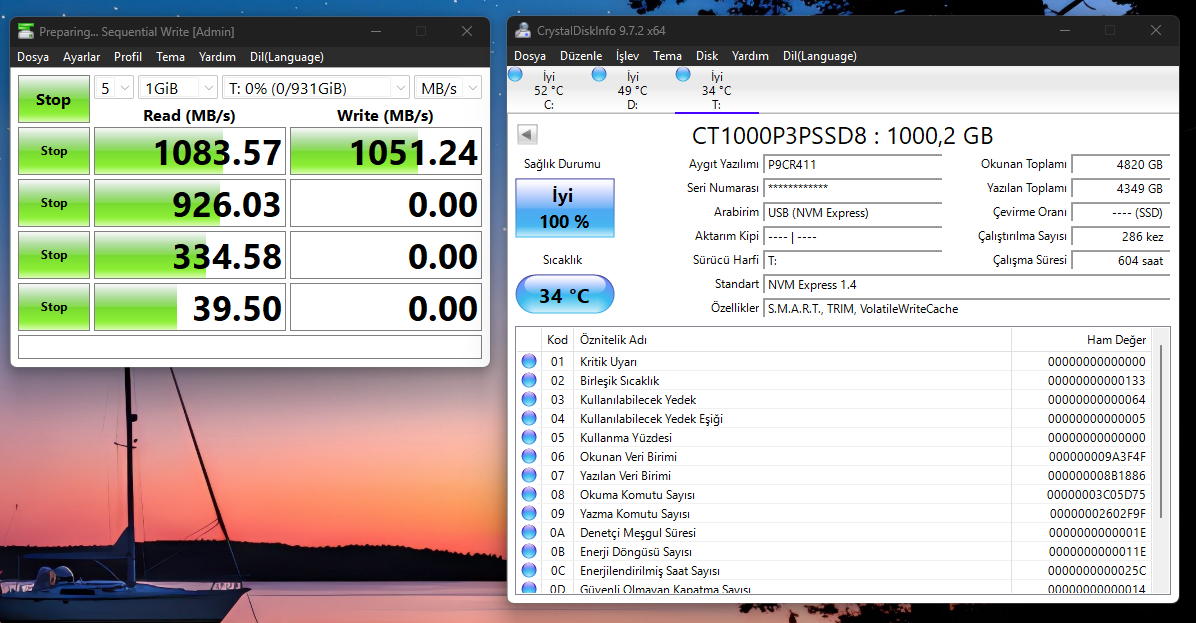Click the Yazılan Toplamı value 4349 GB
The height and width of the screenshot is (623, 1196).
pos(1120,188)
